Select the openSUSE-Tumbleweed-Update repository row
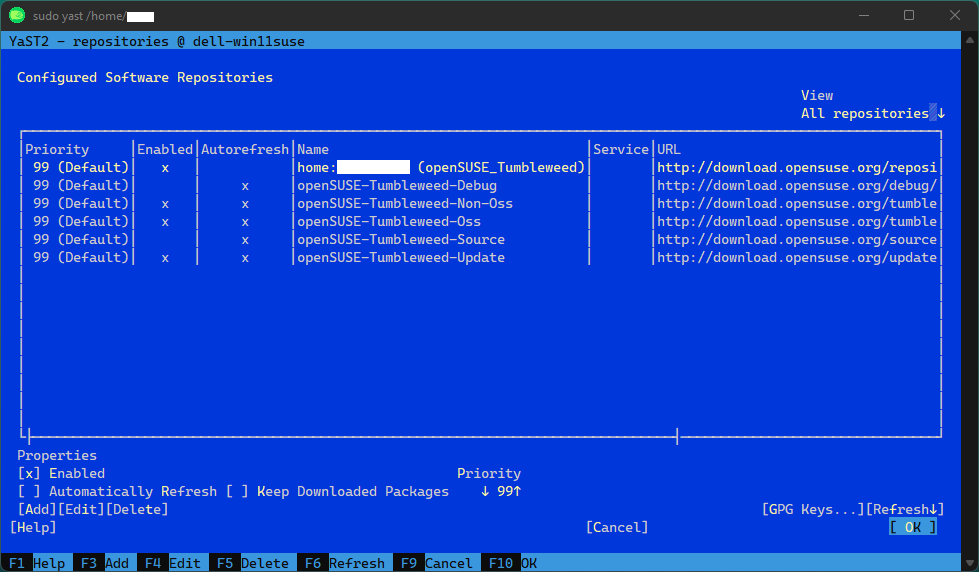979x572 pixels. pyautogui.click(x=481, y=258)
